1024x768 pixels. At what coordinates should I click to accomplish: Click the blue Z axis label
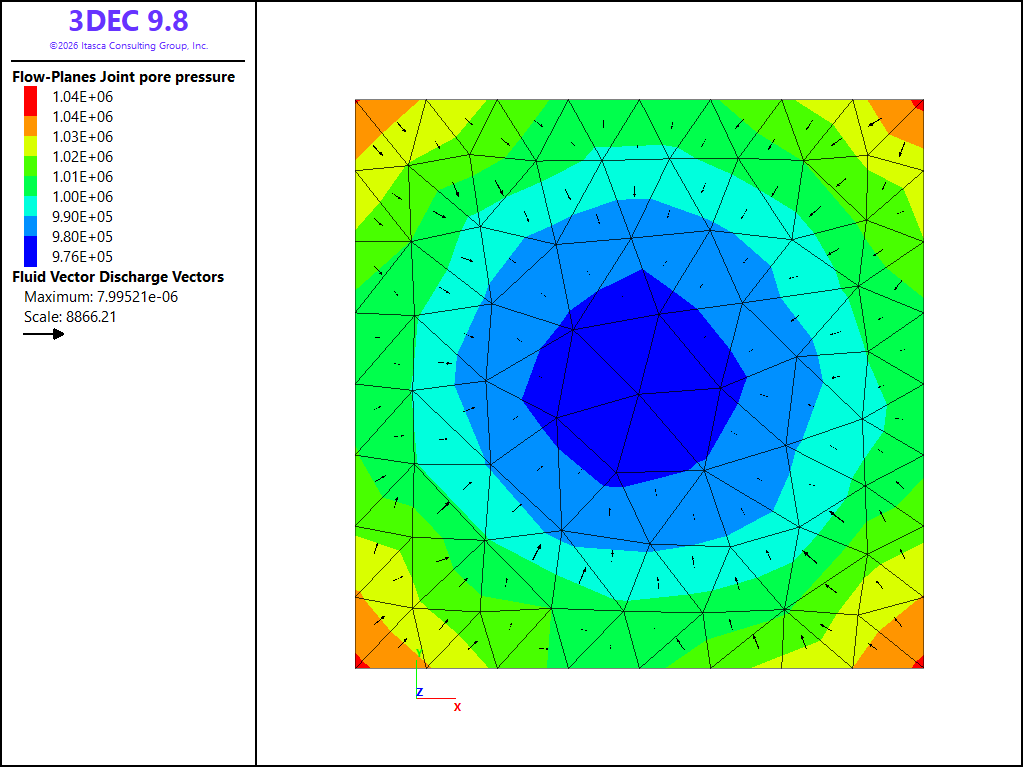tap(420, 692)
